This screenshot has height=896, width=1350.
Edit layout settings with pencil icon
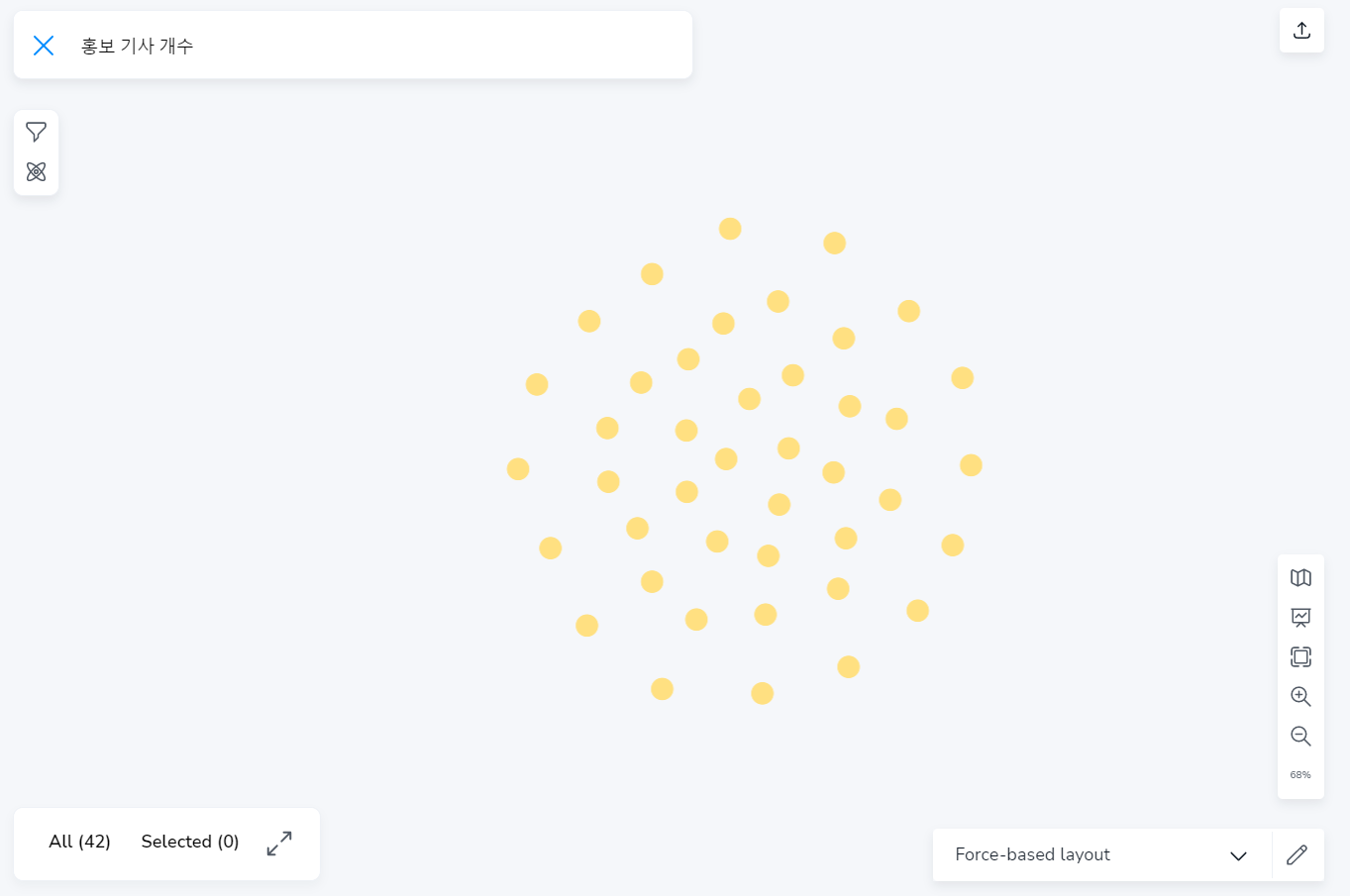1298,855
